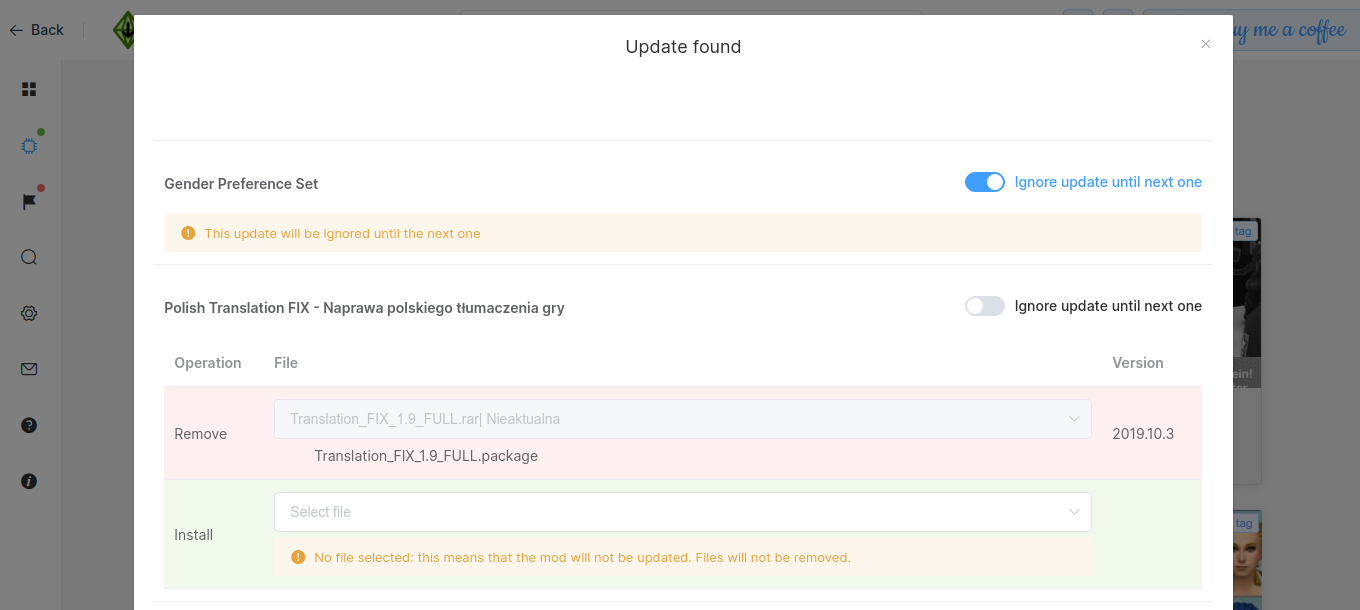The height and width of the screenshot is (610, 1360).
Task: Open the flag icon in sidebar
Action: click(29, 202)
